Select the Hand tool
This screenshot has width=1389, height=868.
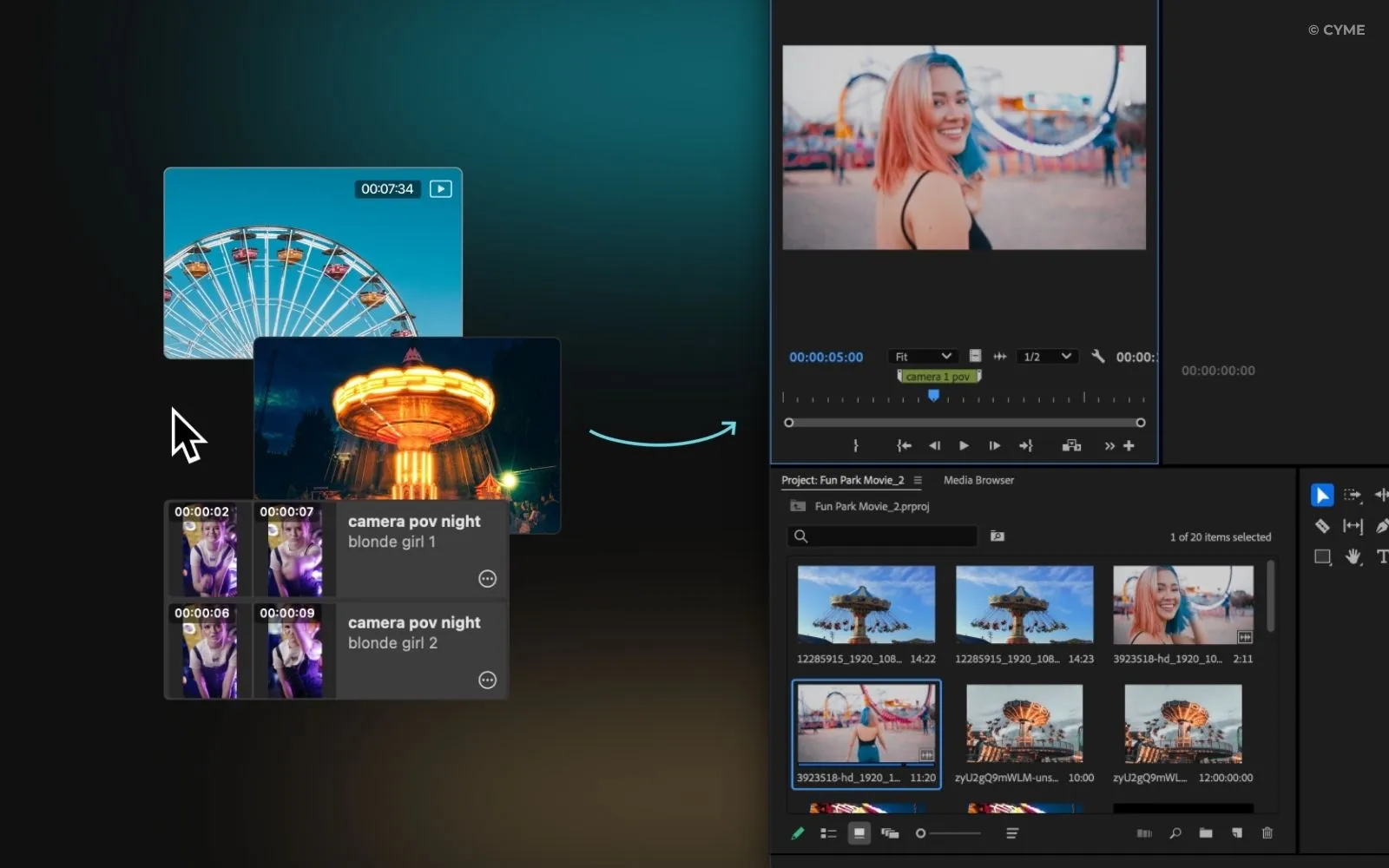(1353, 556)
